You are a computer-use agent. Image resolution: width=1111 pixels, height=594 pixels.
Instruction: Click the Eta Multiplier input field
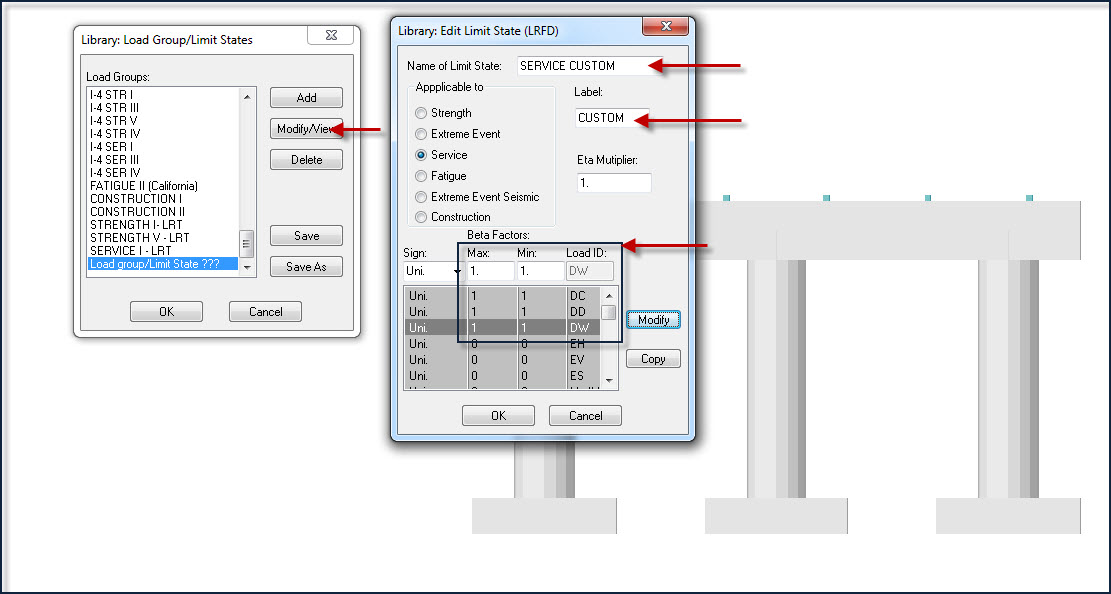613,182
